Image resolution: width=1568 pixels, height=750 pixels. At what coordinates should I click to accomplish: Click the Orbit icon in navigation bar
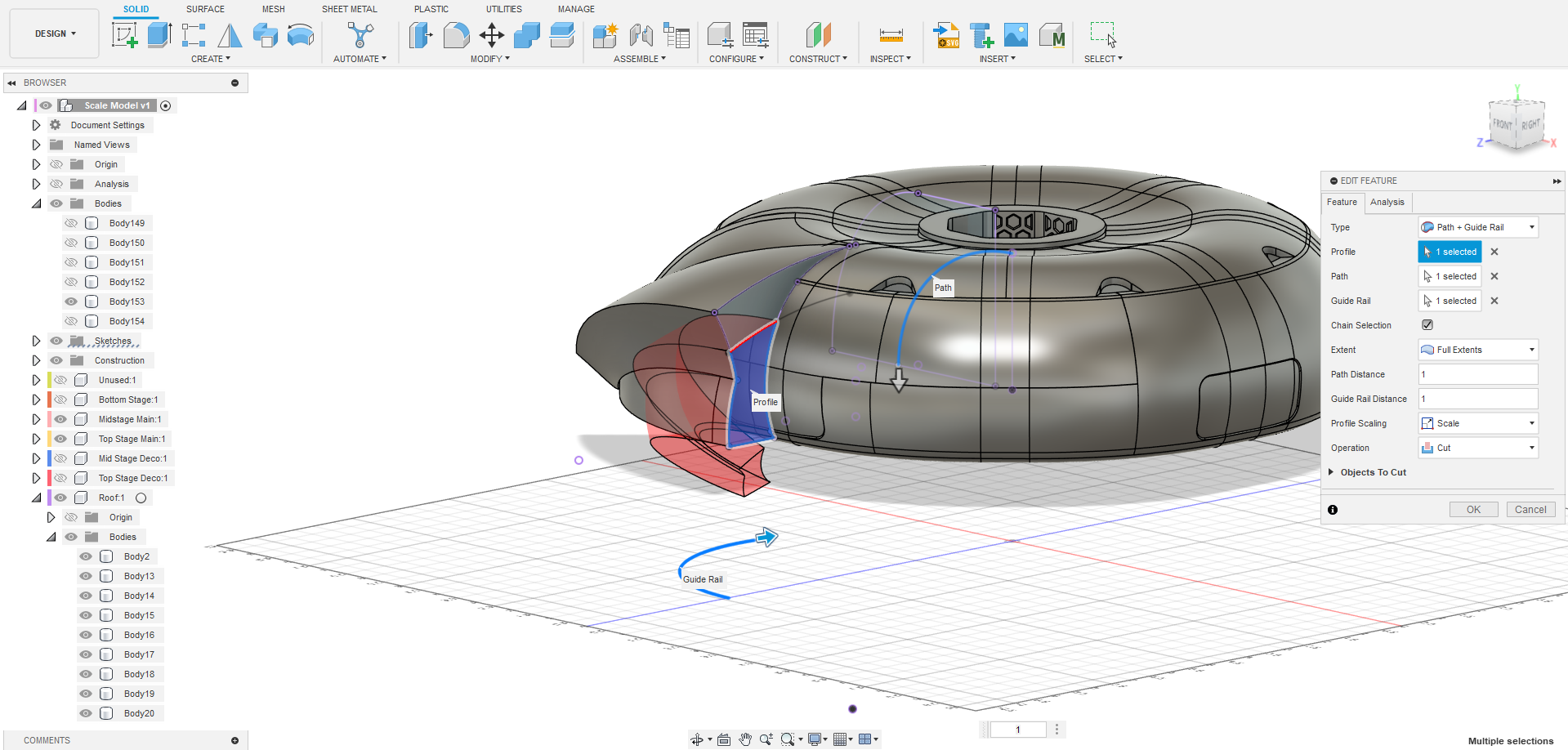697,739
